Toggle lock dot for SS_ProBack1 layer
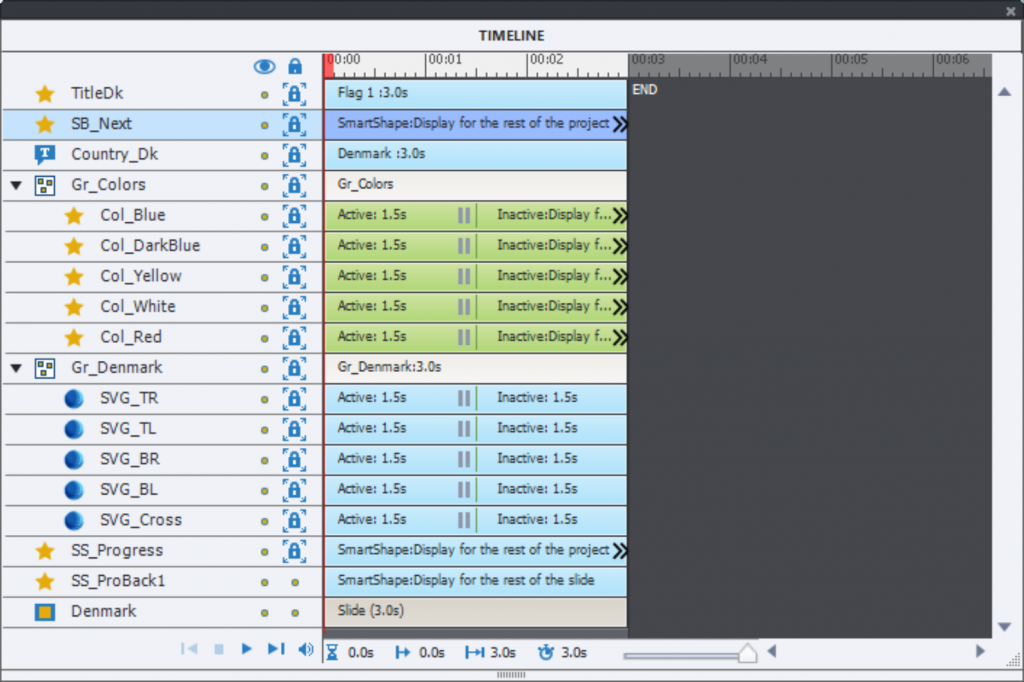 [x=294, y=582]
